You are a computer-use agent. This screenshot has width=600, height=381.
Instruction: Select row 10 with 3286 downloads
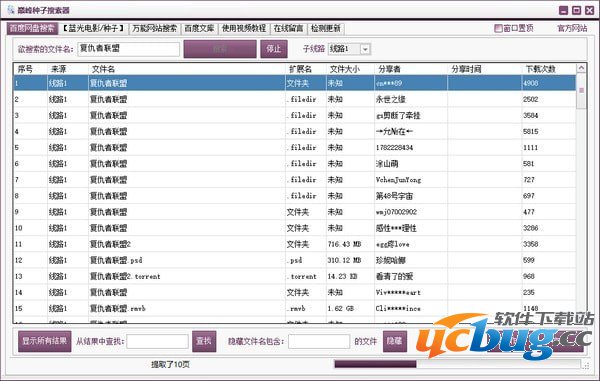pyautogui.click(x=295, y=228)
